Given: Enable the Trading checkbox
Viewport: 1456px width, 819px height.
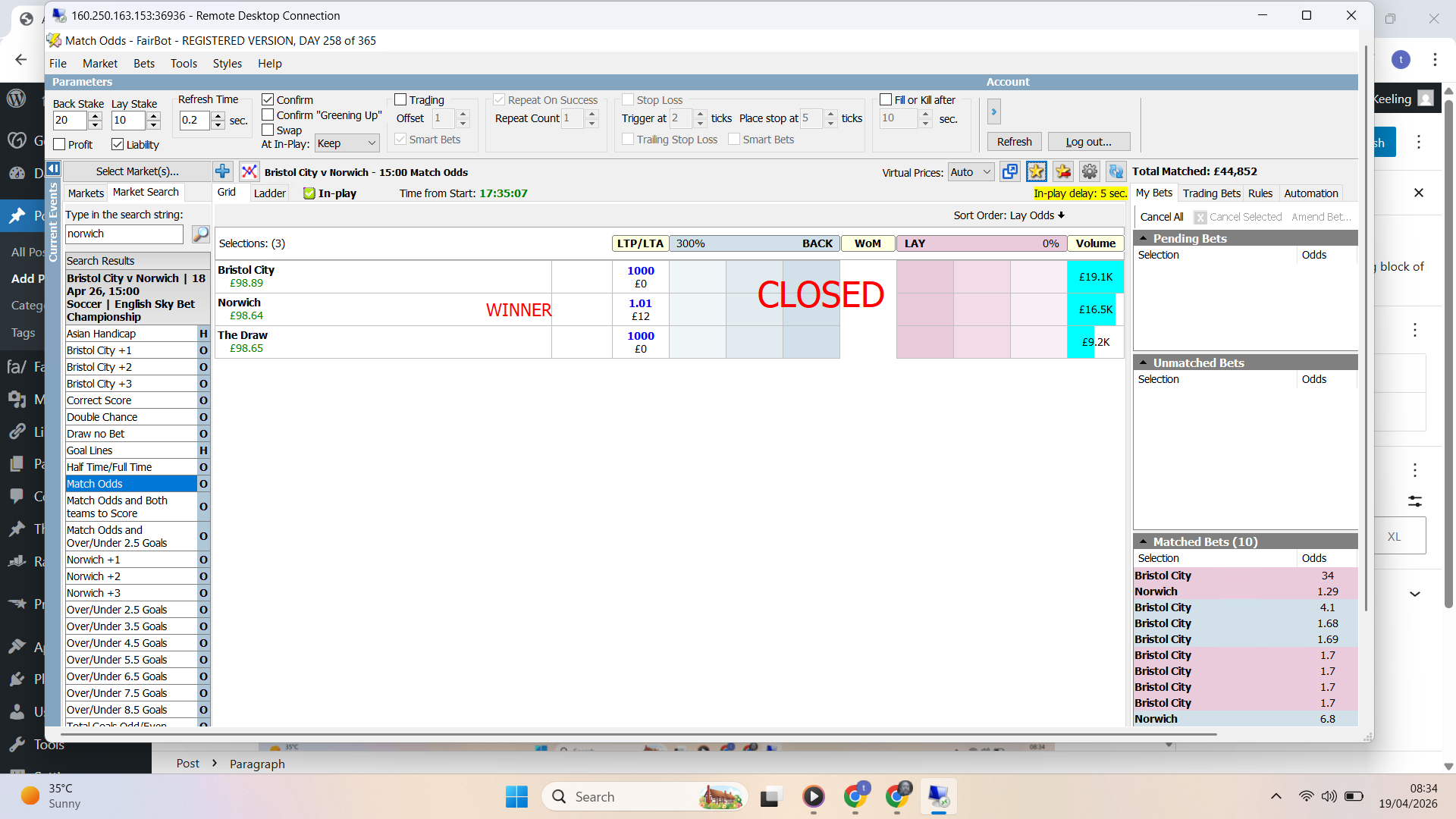Looking at the screenshot, I should (x=400, y=100).
